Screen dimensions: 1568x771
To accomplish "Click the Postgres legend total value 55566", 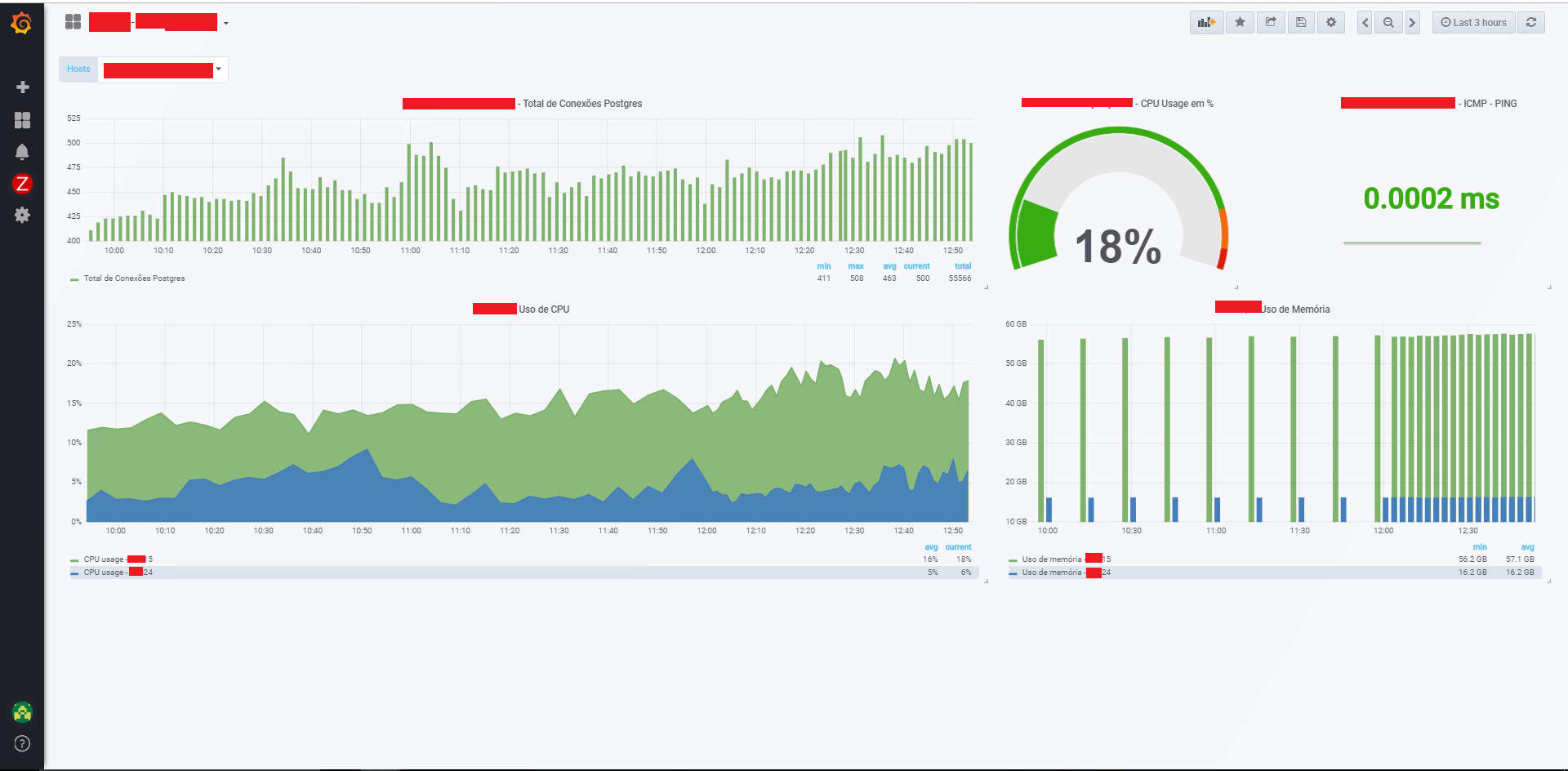I will pyautogui.click(x=960, y=279).
